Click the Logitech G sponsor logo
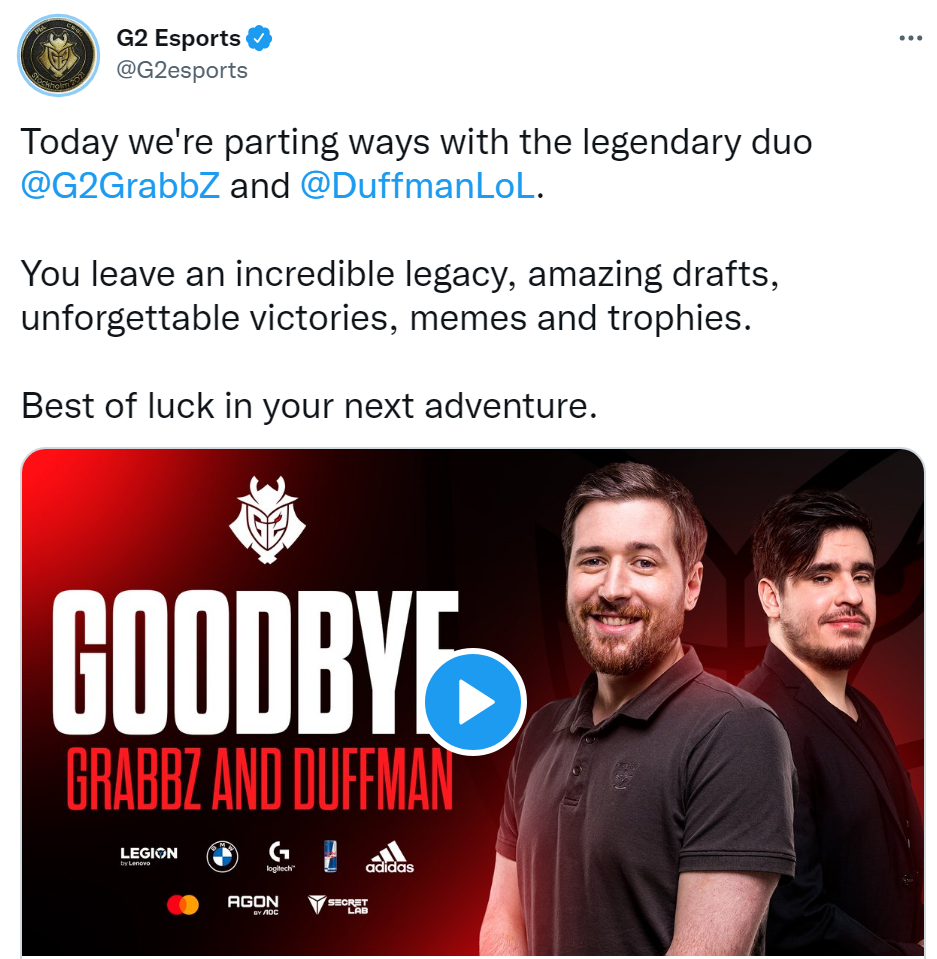The height and width of the screenshot is (959, 937). pos(280,856)
